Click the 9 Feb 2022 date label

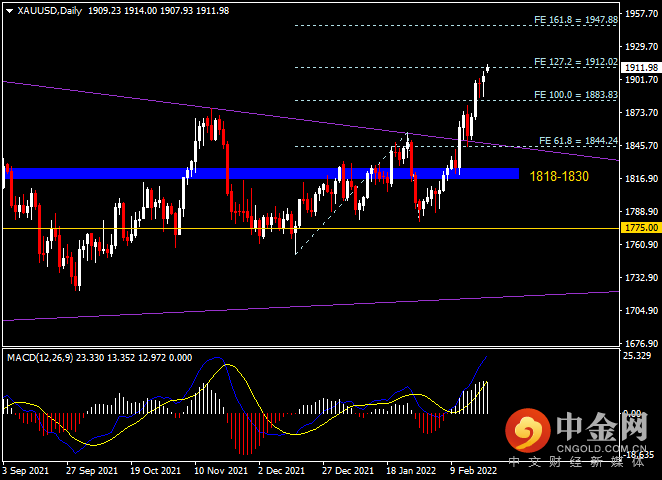(474, 470)
